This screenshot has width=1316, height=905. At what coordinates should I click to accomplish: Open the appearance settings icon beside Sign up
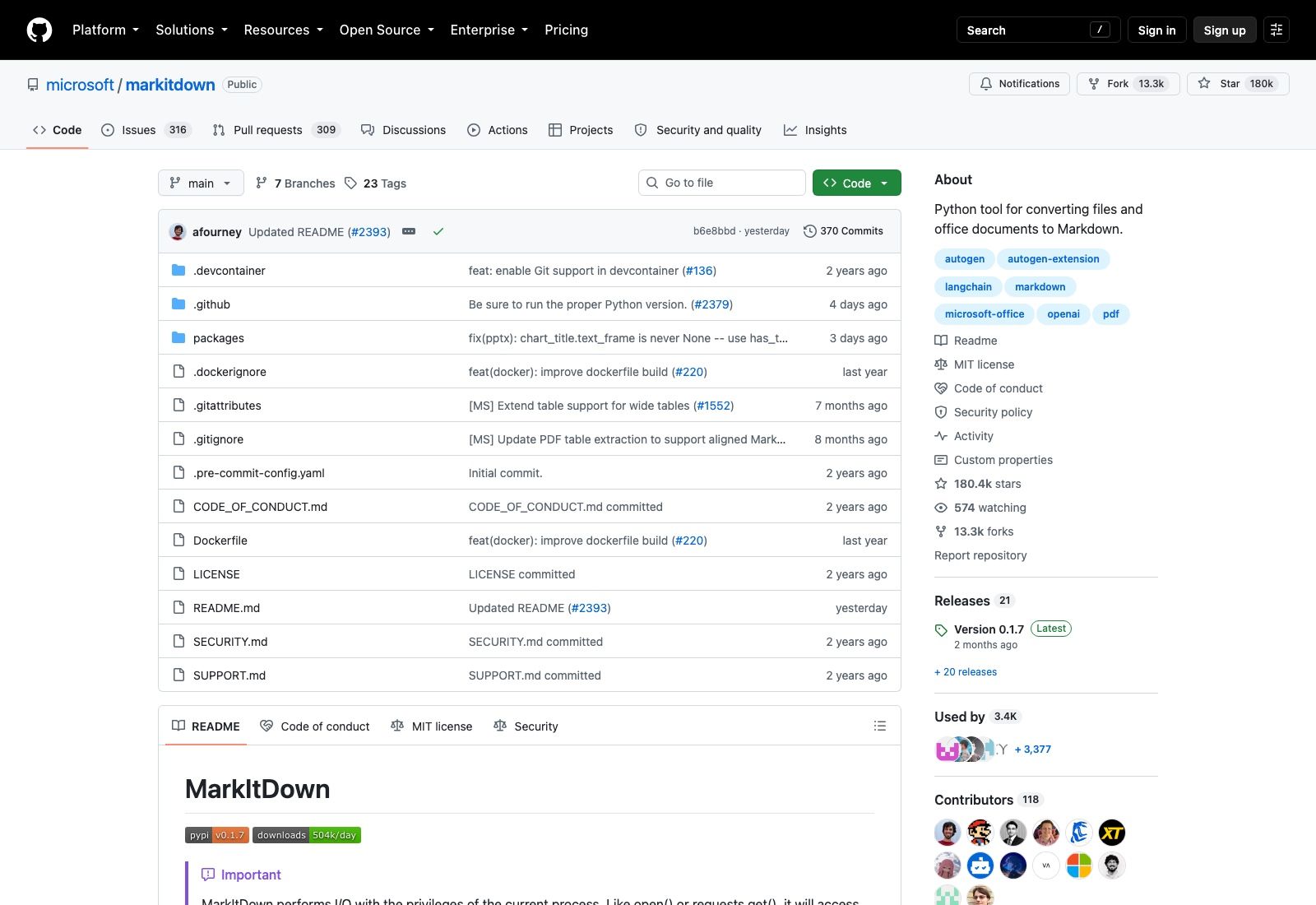[1277, 30]
